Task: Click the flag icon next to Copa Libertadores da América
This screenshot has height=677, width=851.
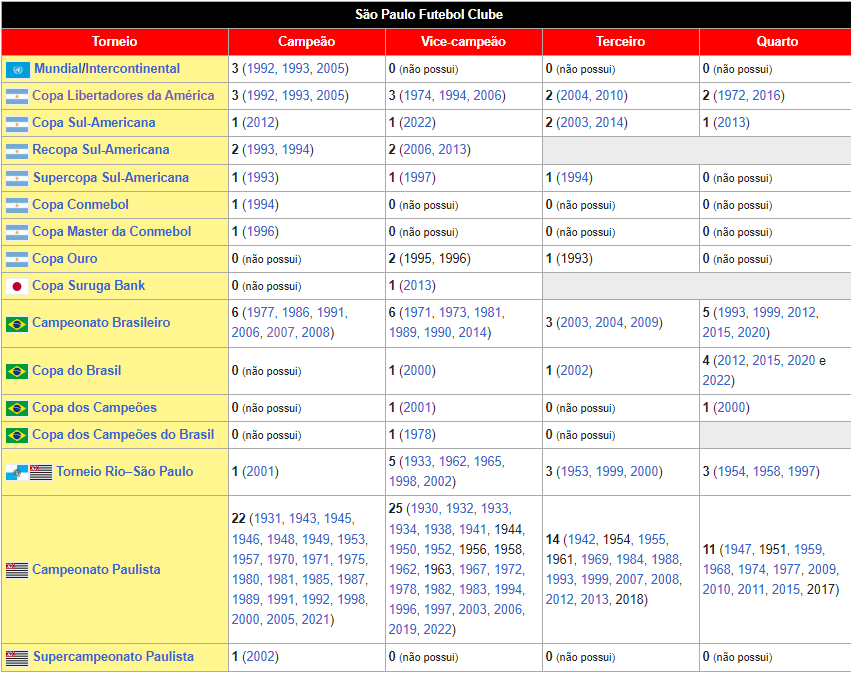Action: pyautogui.click(x=16, y=97)
